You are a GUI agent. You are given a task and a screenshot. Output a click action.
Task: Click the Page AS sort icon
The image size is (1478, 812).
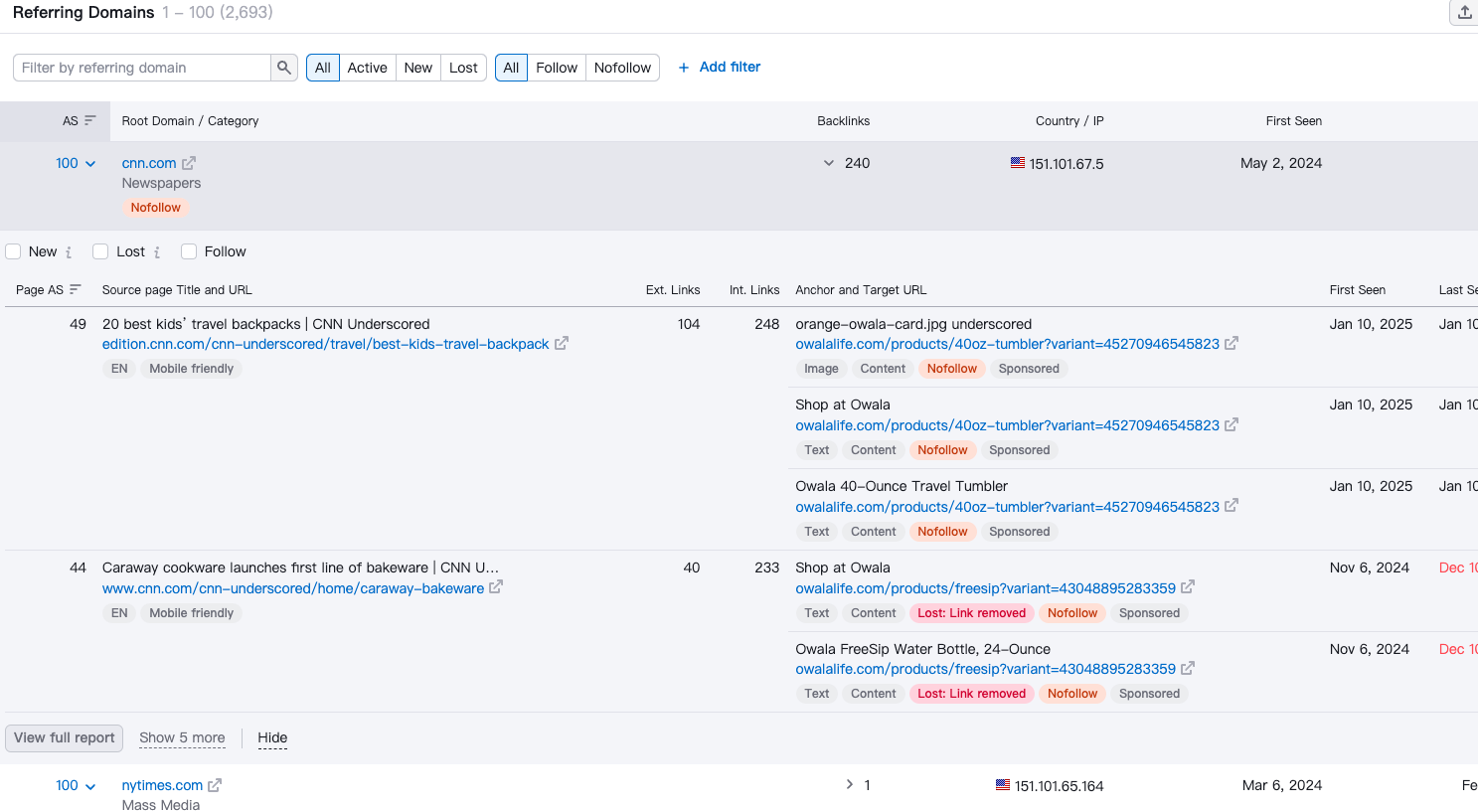(x=76, y=290)
